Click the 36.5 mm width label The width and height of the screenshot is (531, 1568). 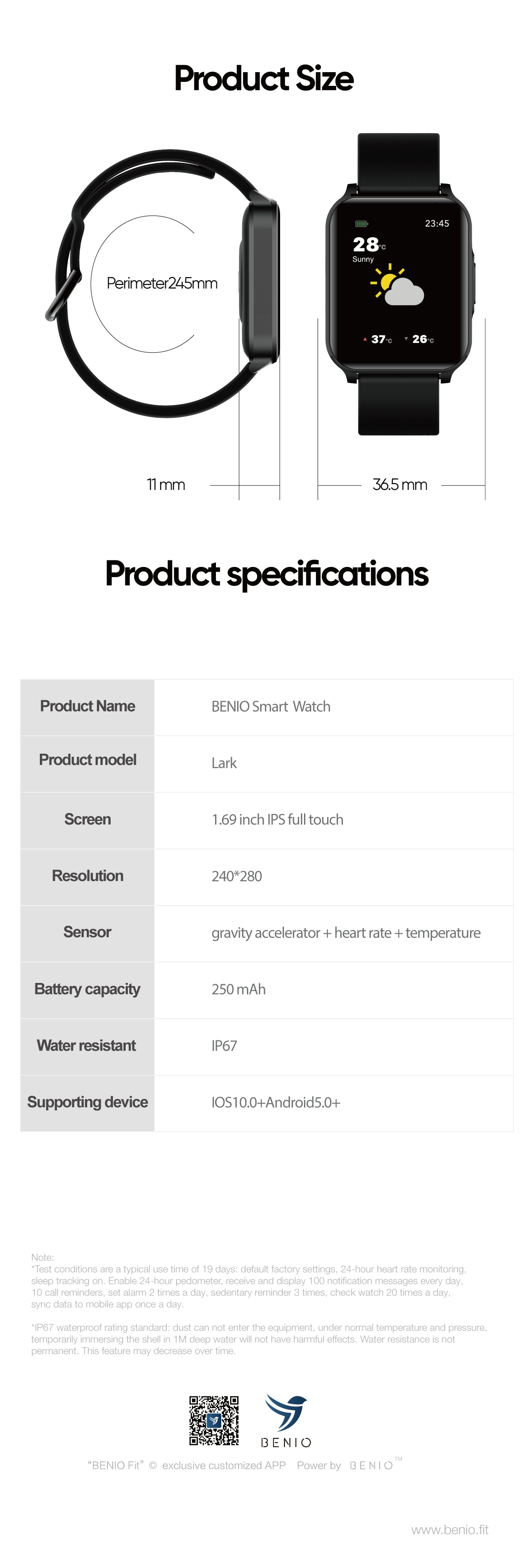pos(400,485)
